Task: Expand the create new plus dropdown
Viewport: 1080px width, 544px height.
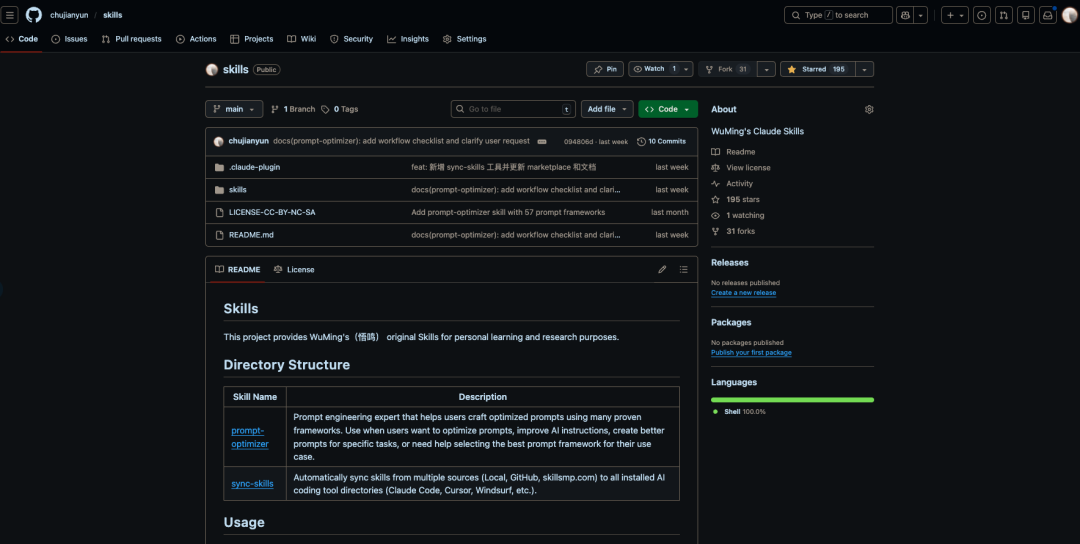Action: (x=955, y=14)
